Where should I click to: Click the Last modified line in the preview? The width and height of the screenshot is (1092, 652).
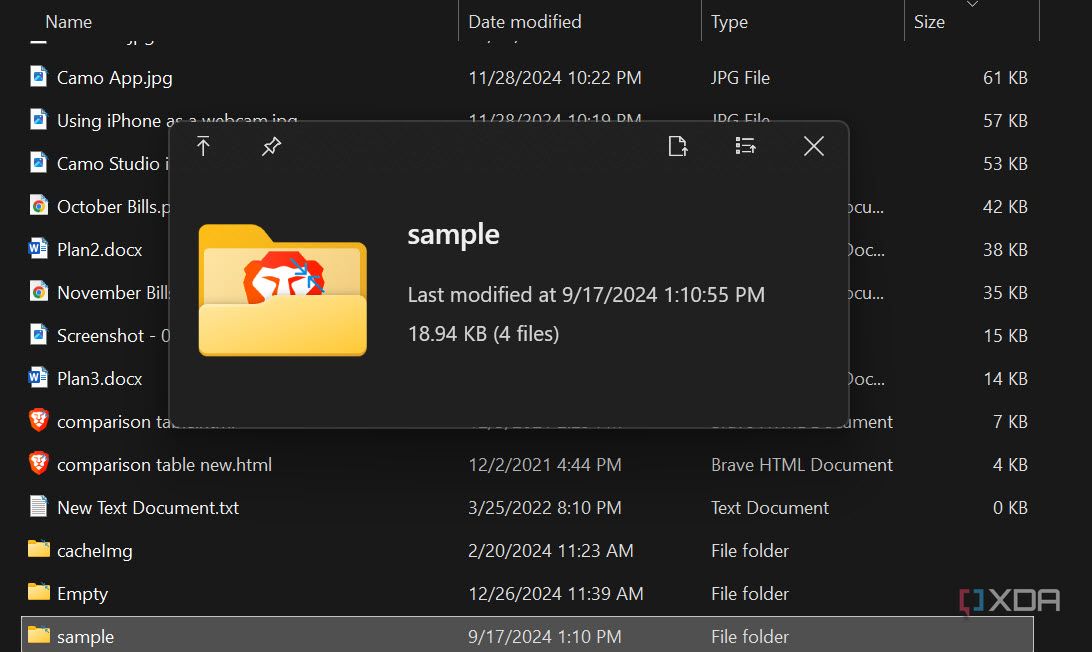pyautogui.click(x=586, y=295)
